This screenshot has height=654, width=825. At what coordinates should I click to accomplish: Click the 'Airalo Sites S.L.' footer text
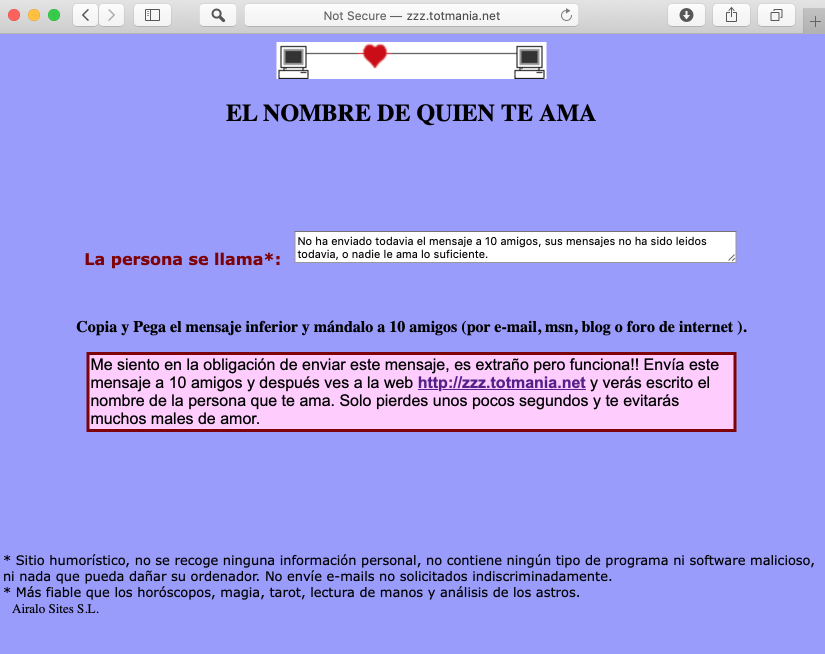pos(55,609)
